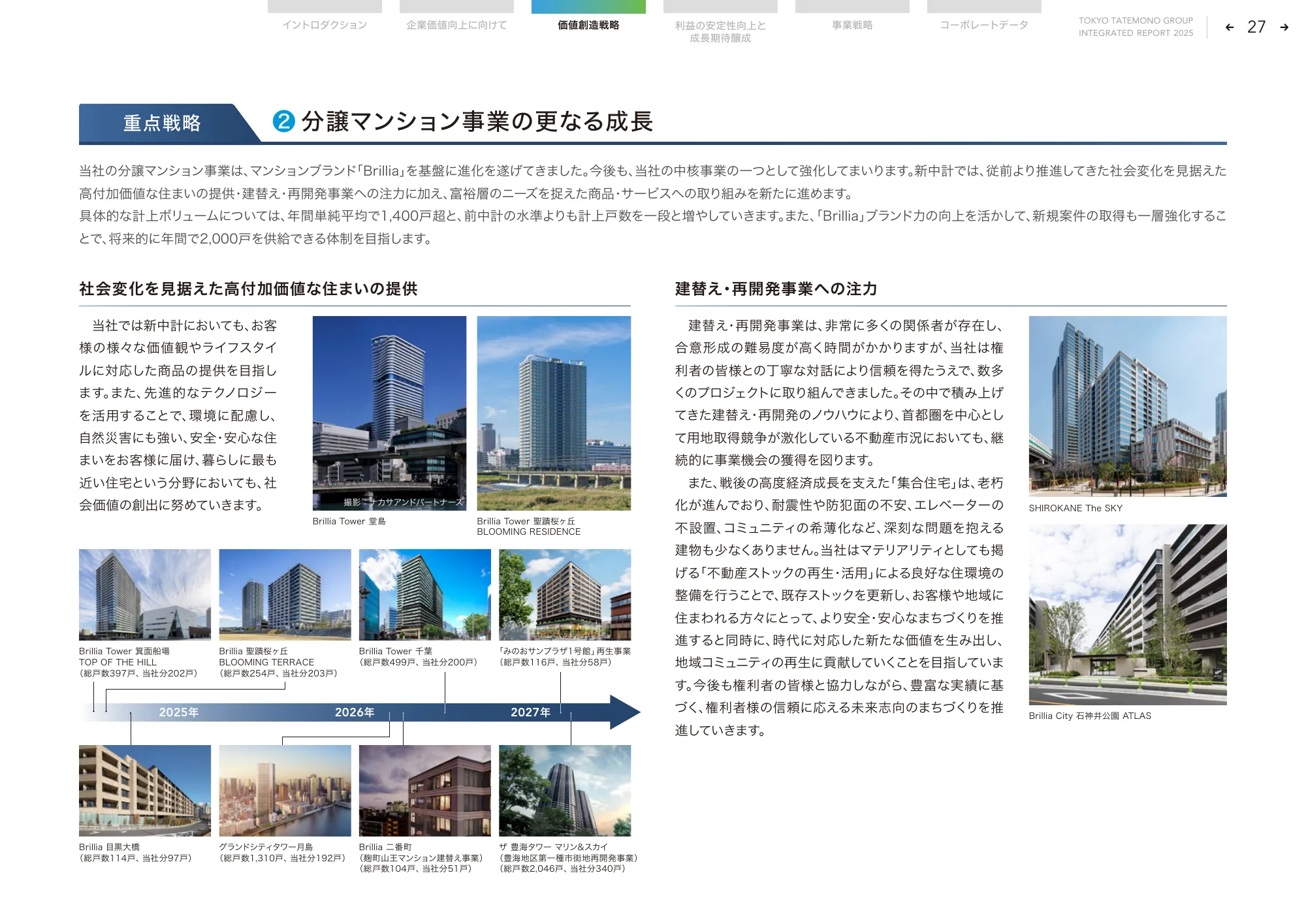This screenshot has height=924, width=1306.
Task: Click the Brillia Tower 箕面船場 thumbnail
Action: point(145,594)
